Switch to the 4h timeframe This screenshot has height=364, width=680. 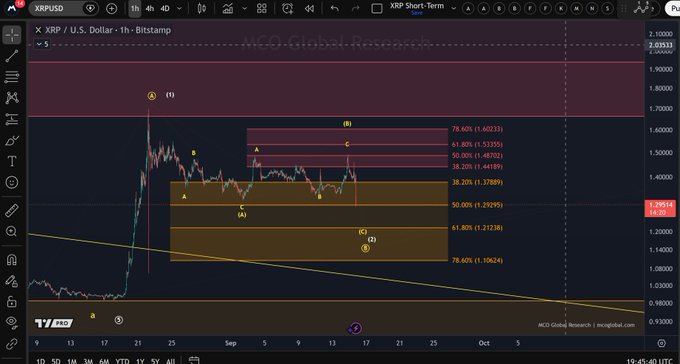(150, 8)
